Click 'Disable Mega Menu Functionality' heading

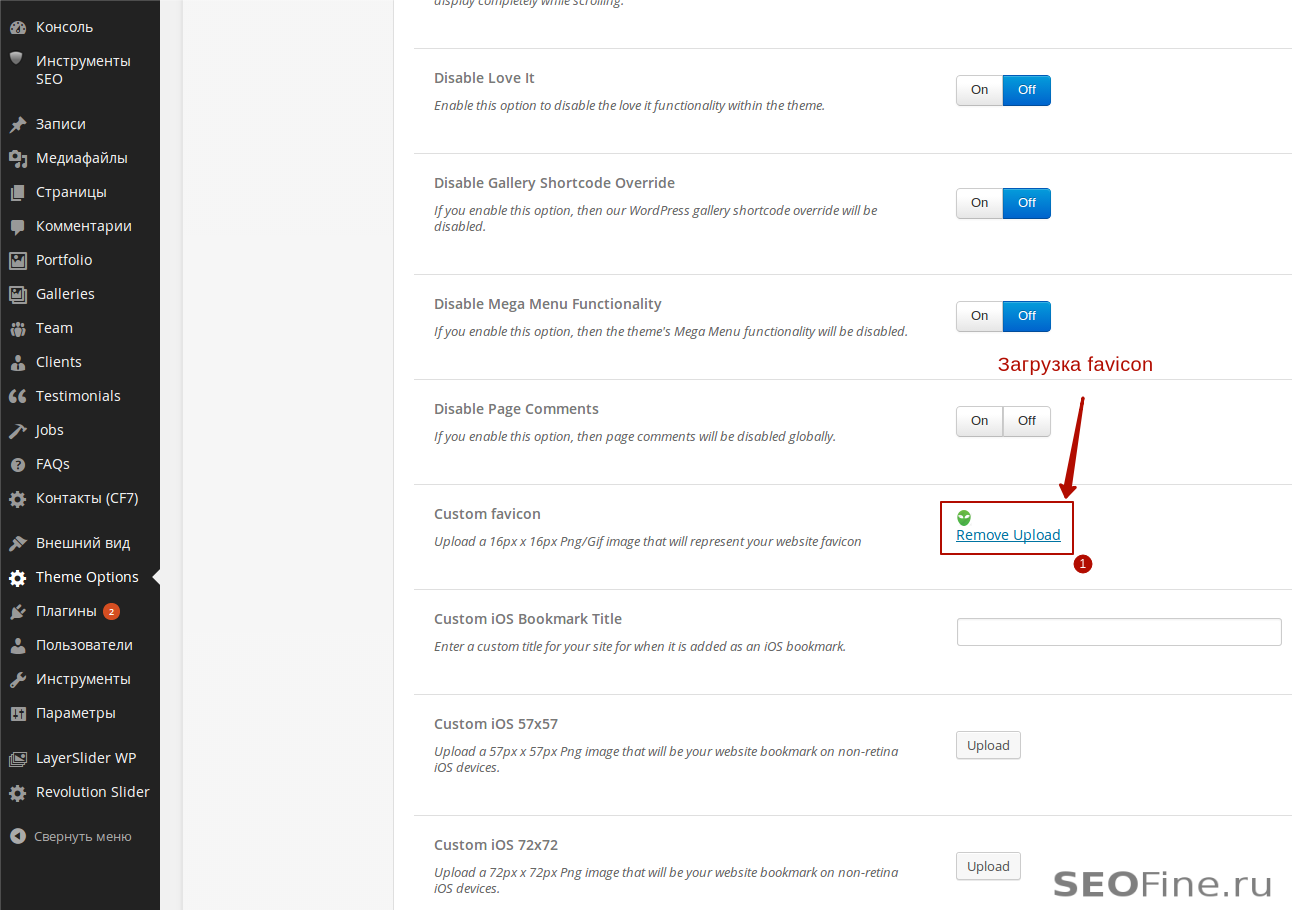click(x=548, y=304)
